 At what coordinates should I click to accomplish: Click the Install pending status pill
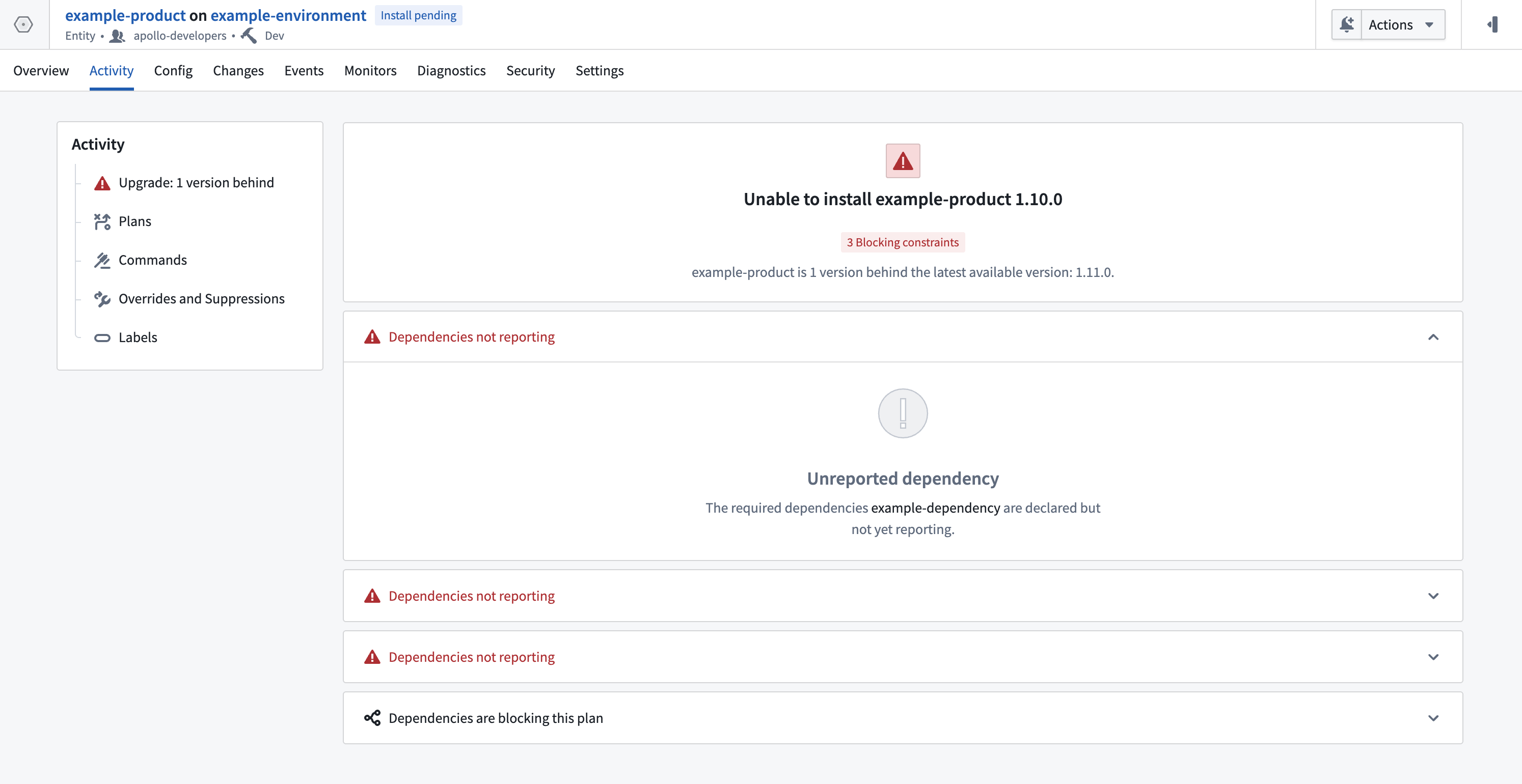[x=418, y=15]
